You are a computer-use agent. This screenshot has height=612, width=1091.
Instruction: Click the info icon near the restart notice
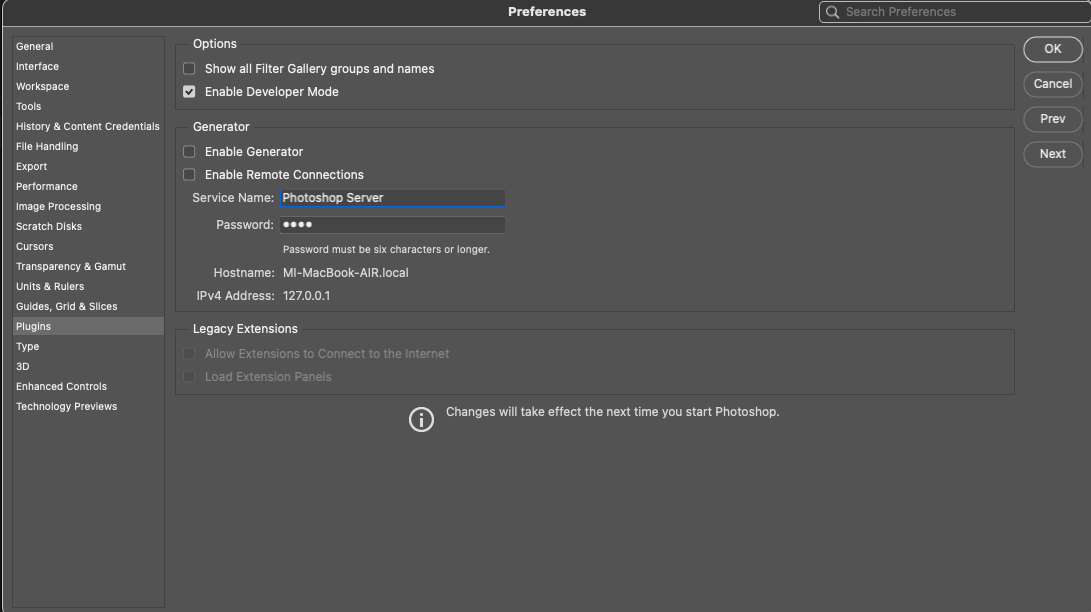421,418
